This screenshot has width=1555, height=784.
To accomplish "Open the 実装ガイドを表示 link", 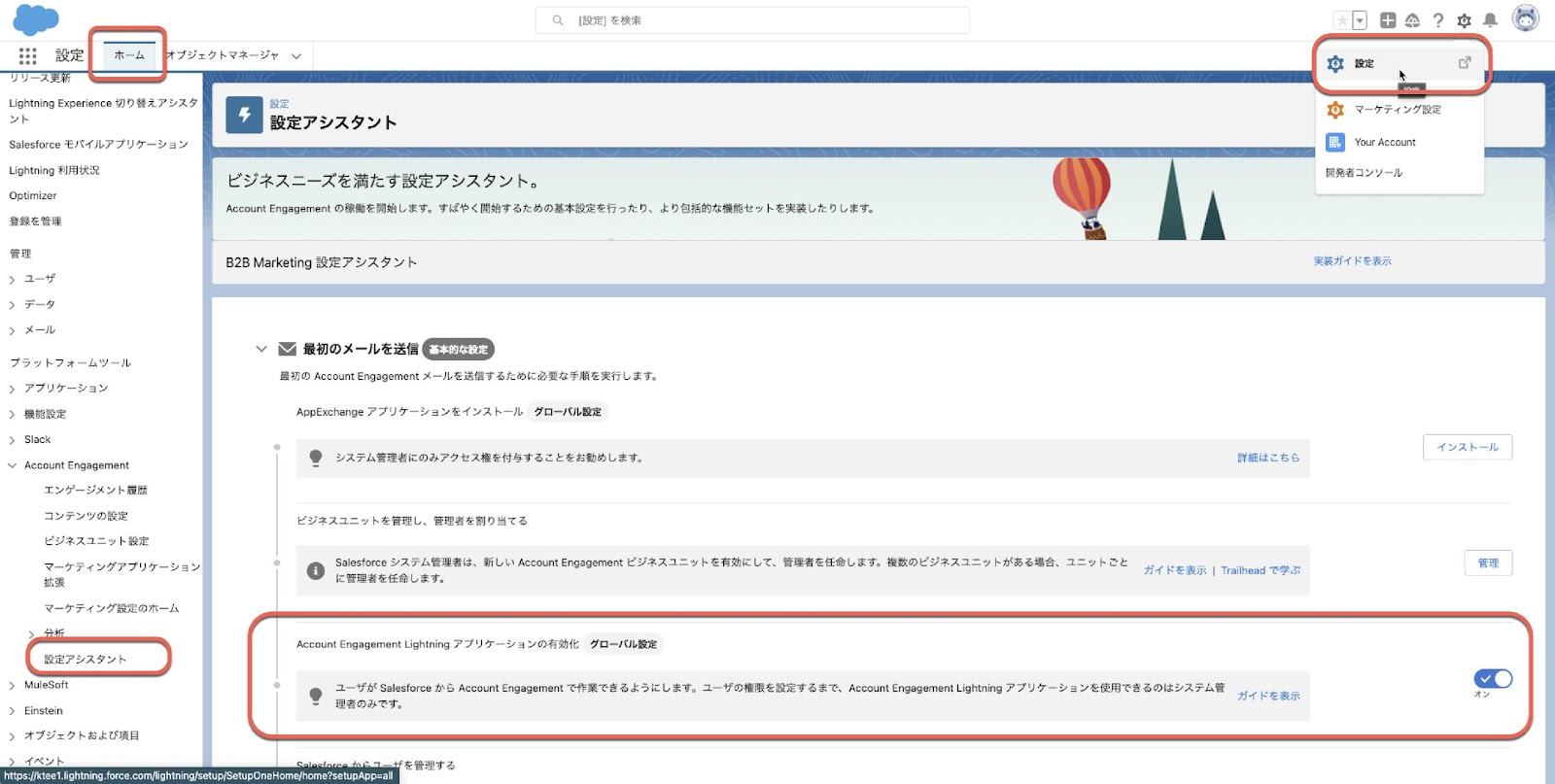I will (x=1352, y=261).
